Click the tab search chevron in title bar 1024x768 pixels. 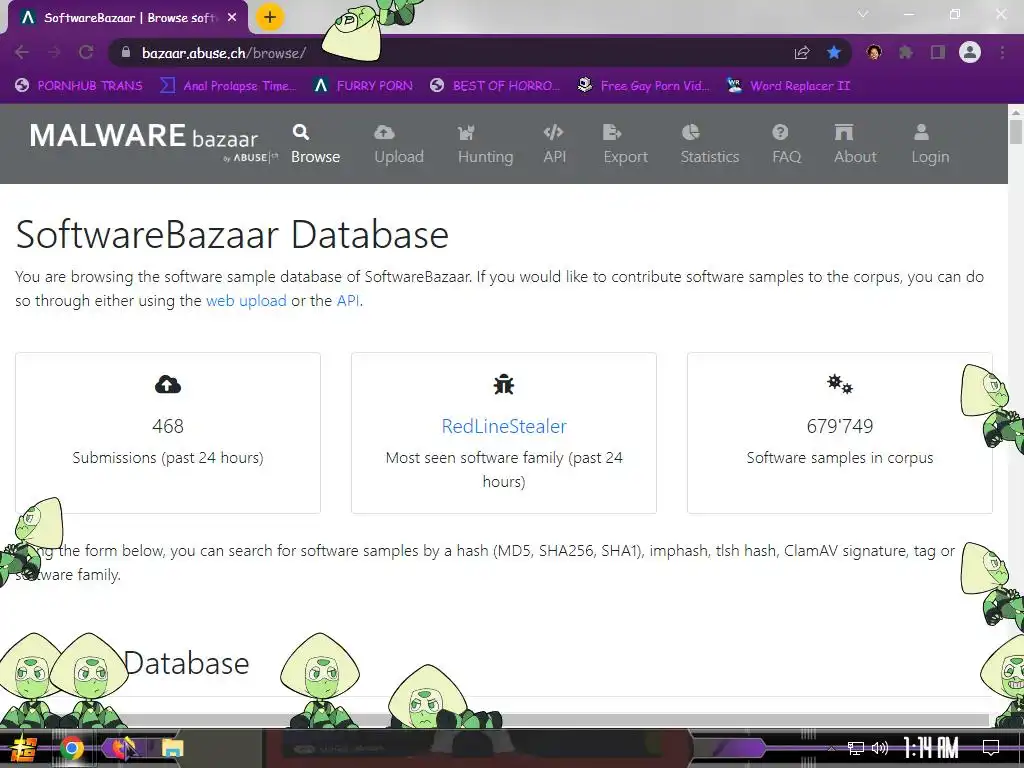(x=863, y=14)
